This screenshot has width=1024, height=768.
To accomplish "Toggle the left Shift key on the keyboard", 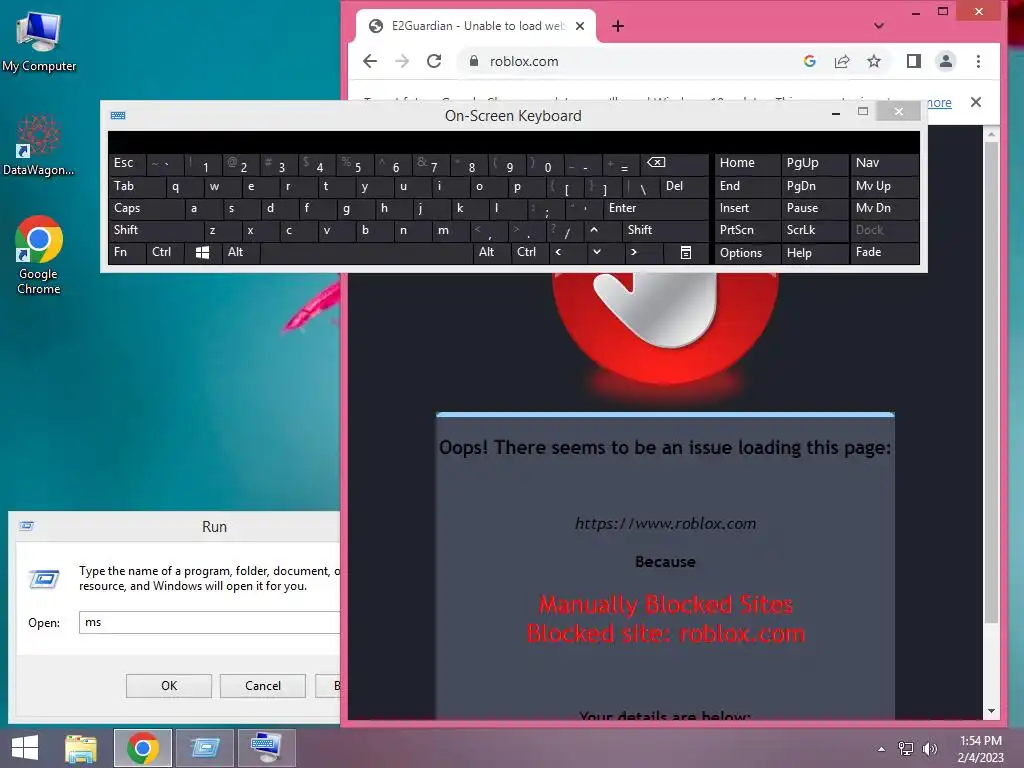I will tap(156, 230).
